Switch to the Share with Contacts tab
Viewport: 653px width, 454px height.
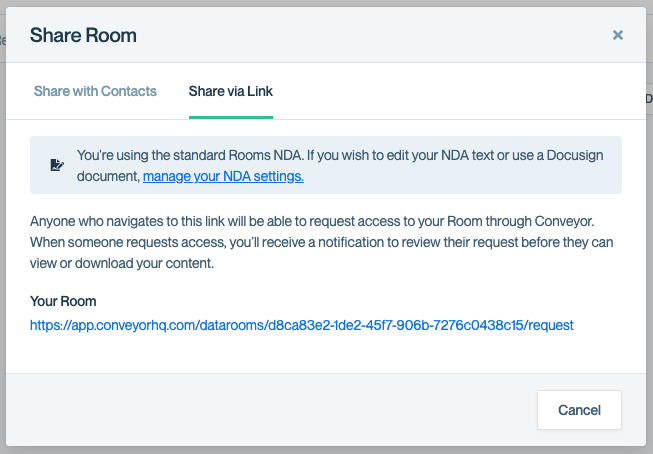95,91
